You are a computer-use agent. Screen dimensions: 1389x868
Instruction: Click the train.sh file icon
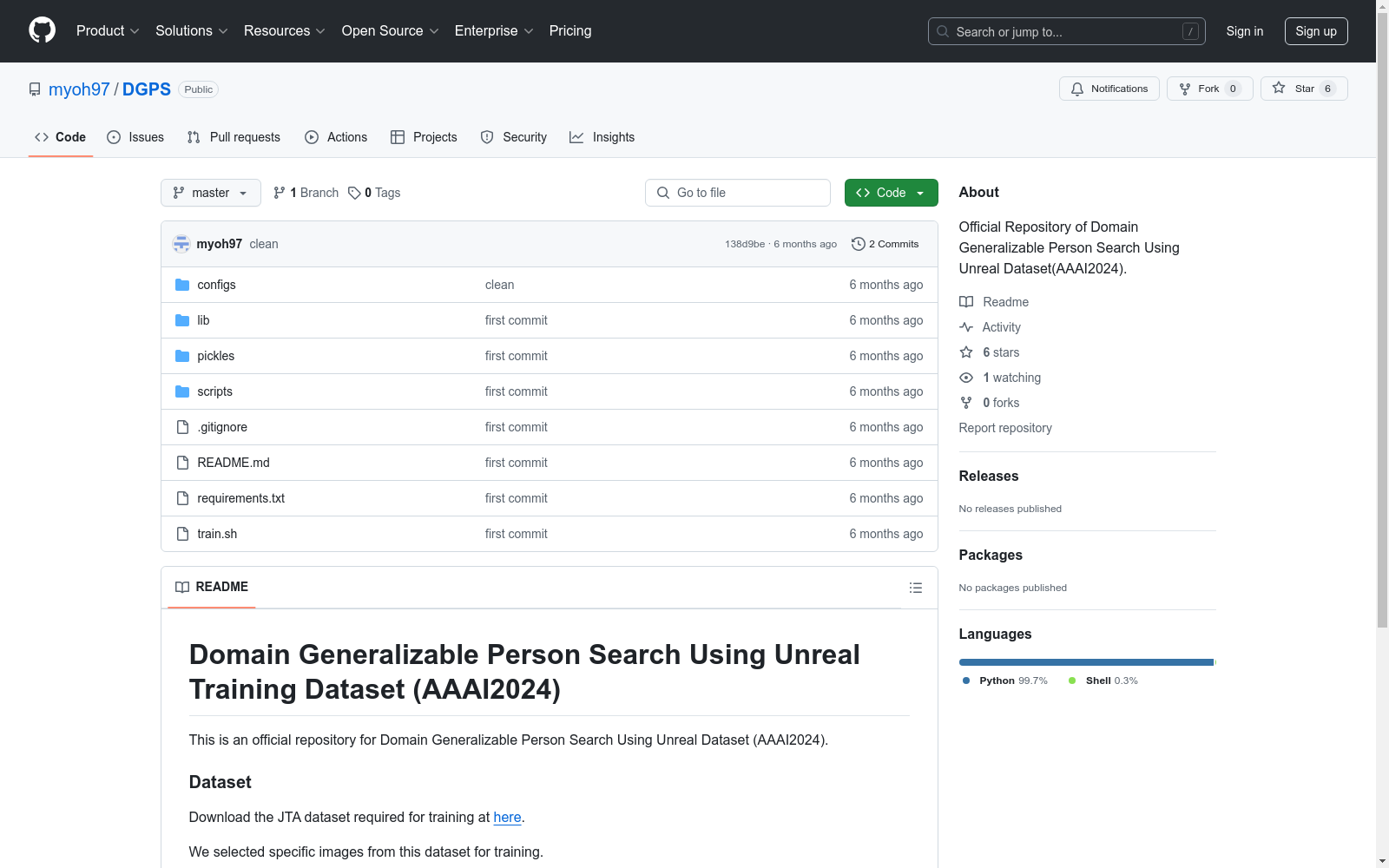coord(182,534)
